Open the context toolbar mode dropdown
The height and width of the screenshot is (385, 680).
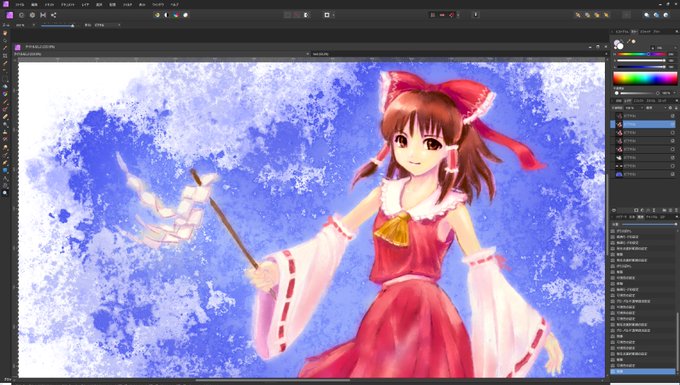tap(107, 25)
